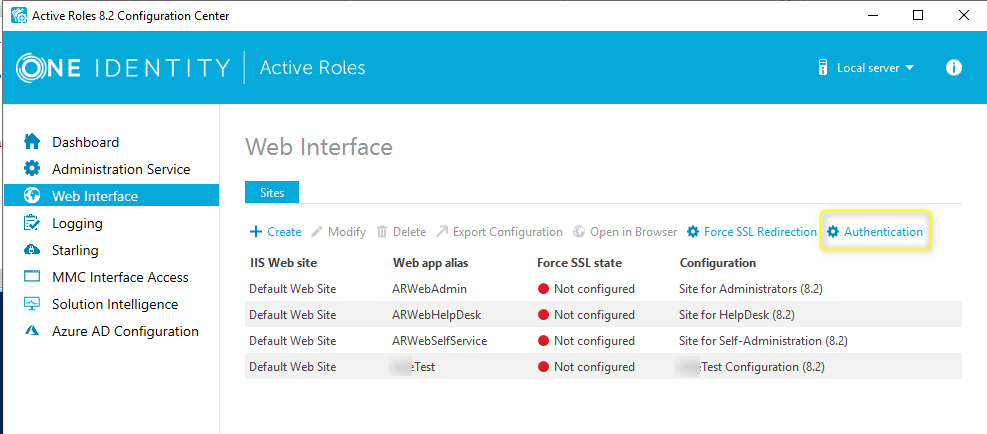Click the pencil icon next to Modify
This screenshot has height=434, width=987.
[317, 232]
